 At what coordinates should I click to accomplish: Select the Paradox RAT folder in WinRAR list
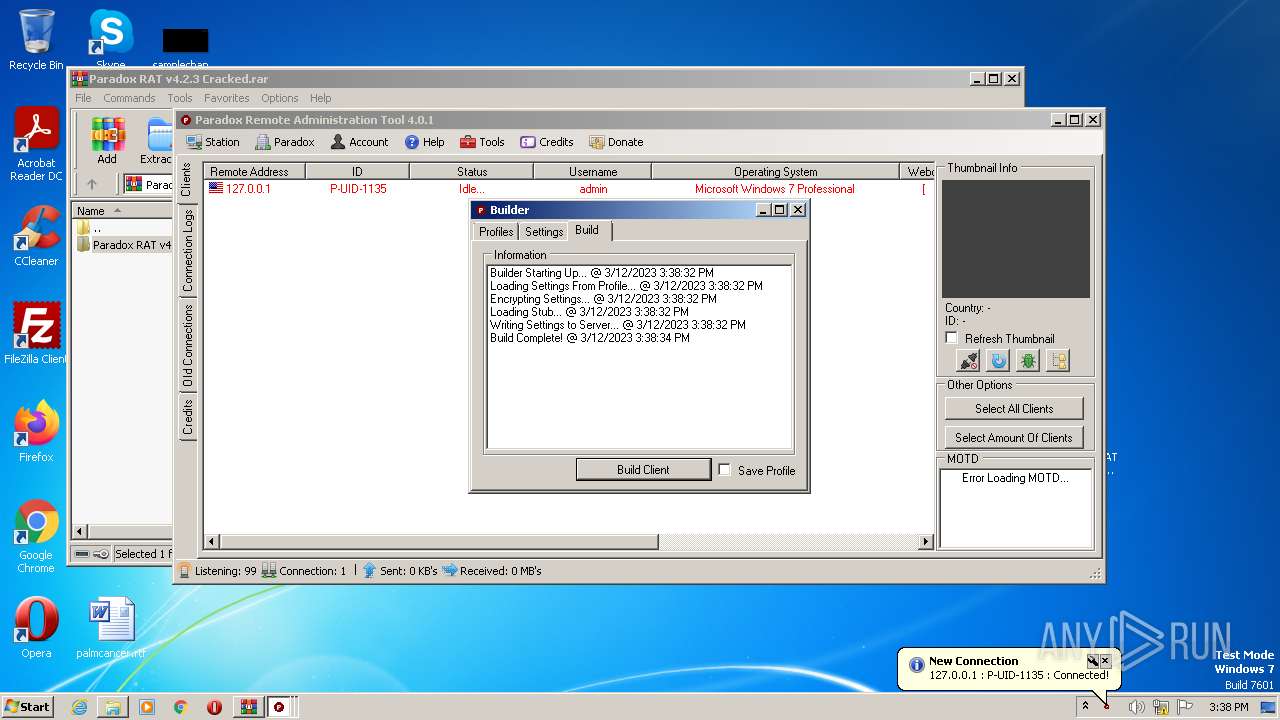[x=124, y=245]
